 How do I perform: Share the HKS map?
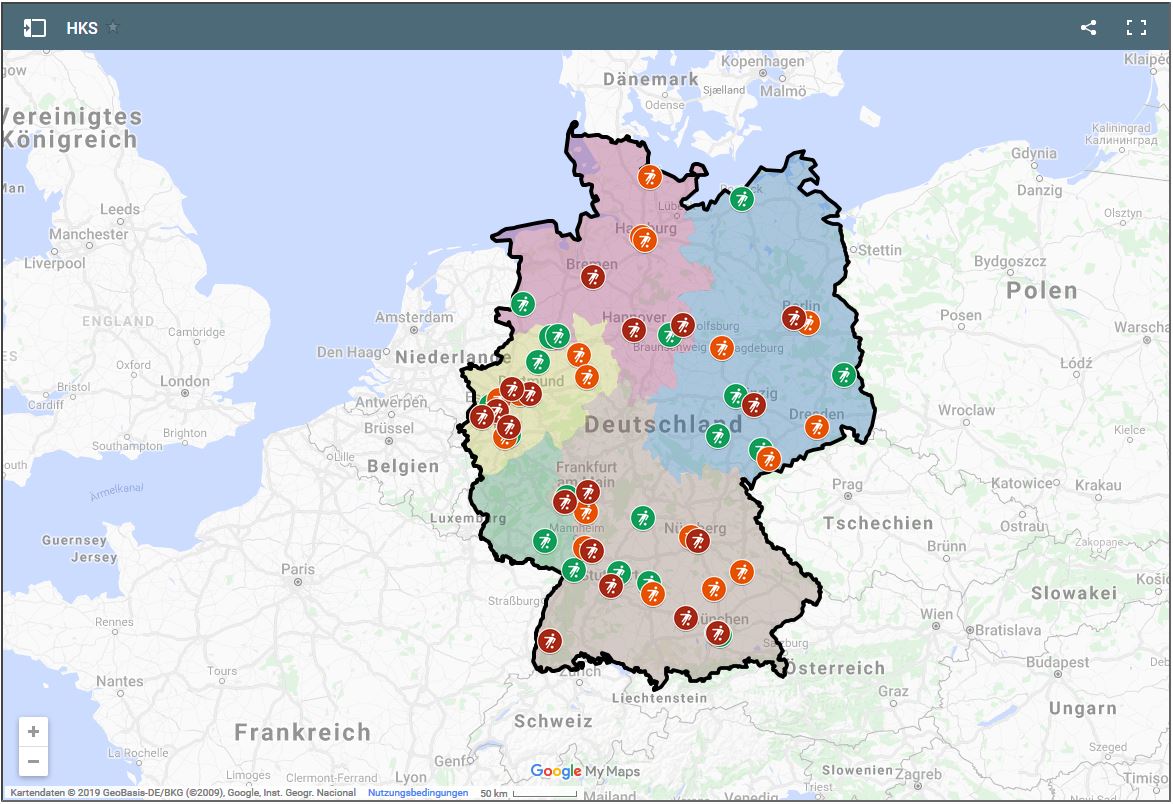pos(1088,28)
